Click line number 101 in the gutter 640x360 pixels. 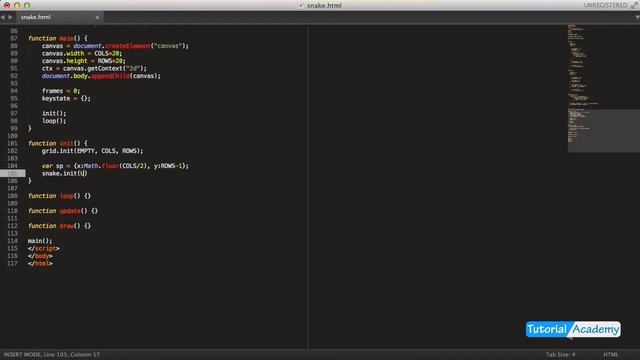click(x=12, y=143)
